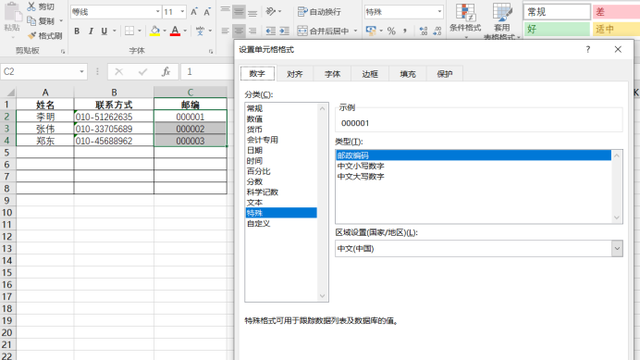This screenshot has width=640, height=360.
Task: Switch to the 边框 (Border) tab
Action: click(370, 74)
